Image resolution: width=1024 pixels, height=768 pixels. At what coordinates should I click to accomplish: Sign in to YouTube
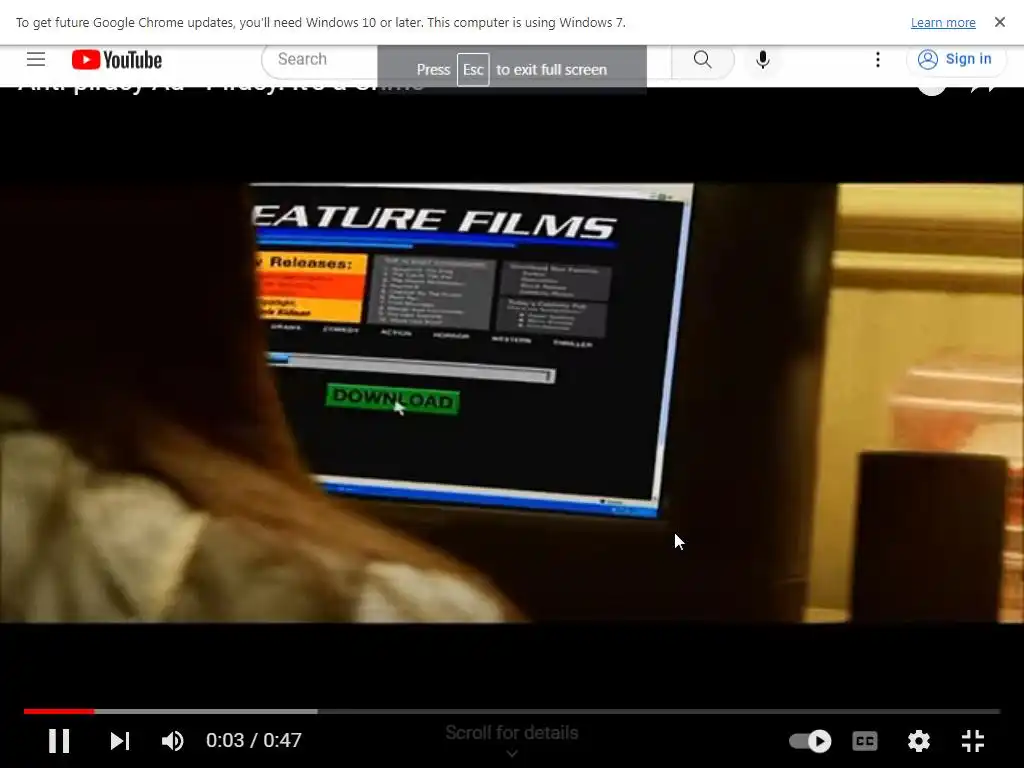[x=955, y=59]
